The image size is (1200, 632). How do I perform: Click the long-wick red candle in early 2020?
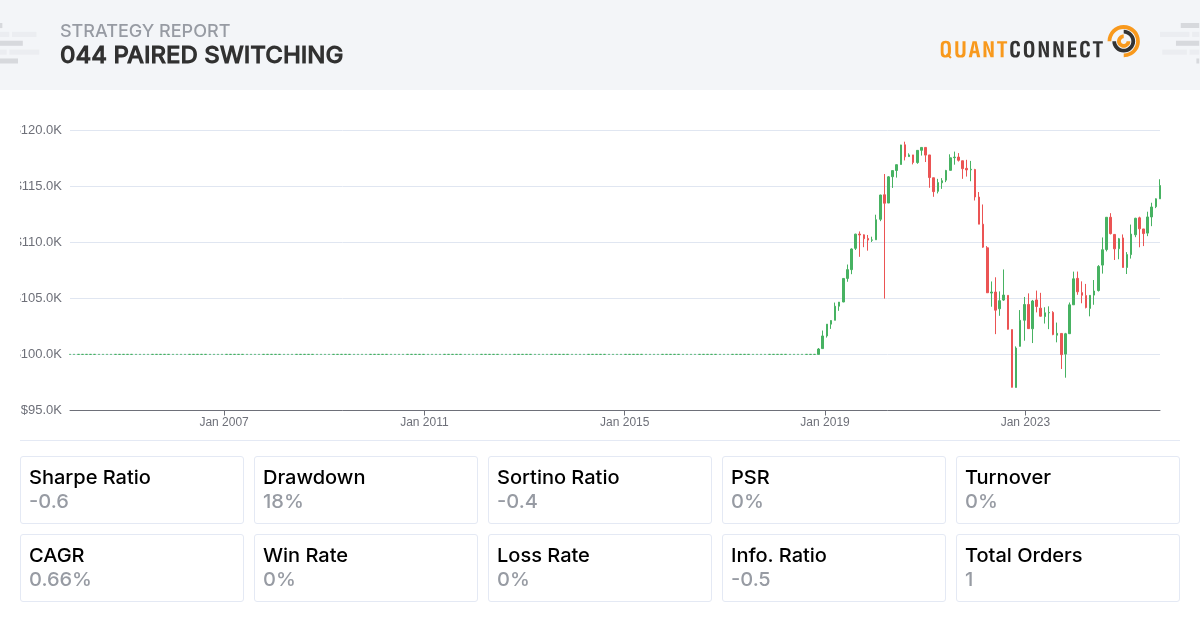point(885,236)
